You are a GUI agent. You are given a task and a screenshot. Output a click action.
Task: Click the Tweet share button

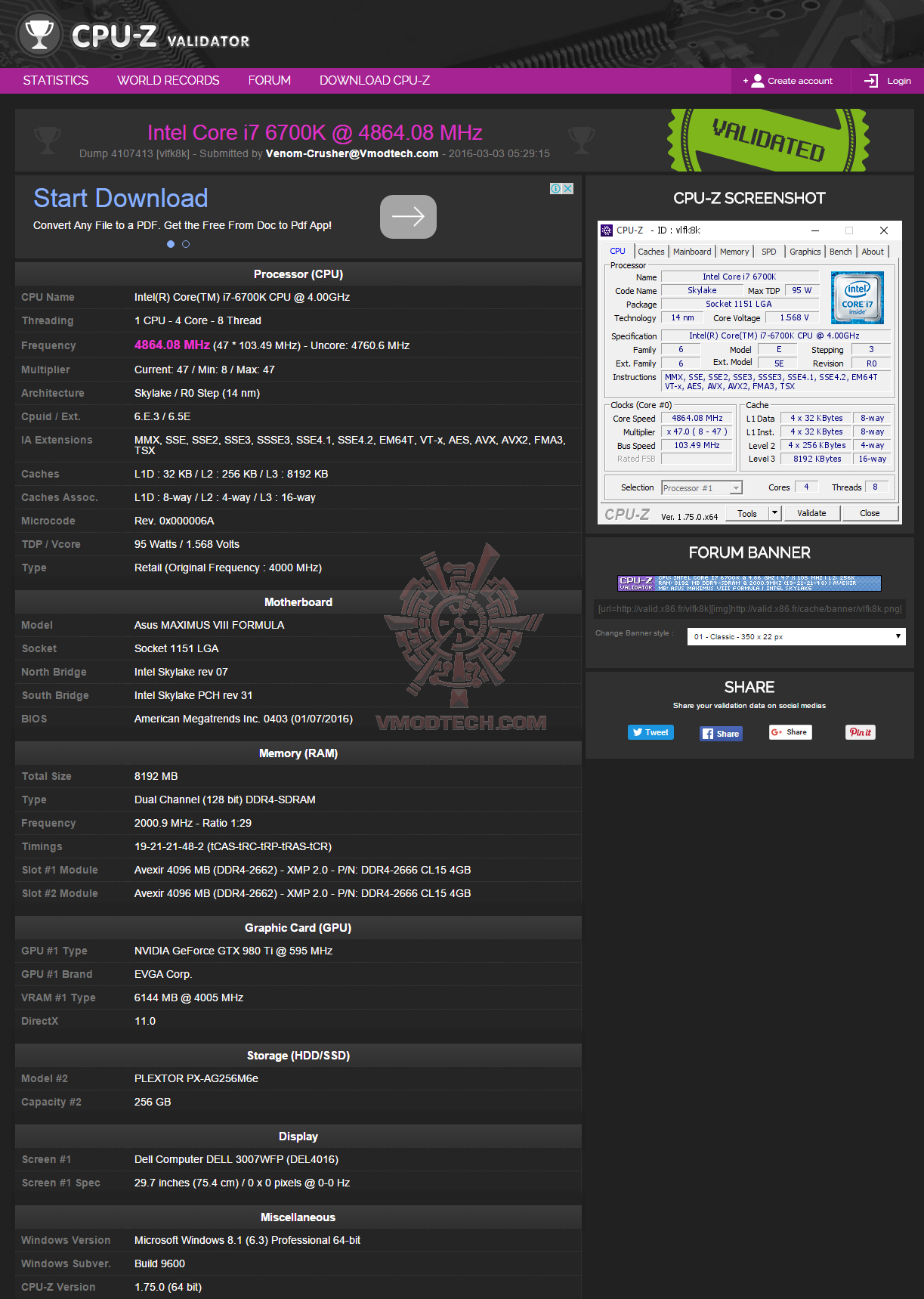click(x=651, y=732)
